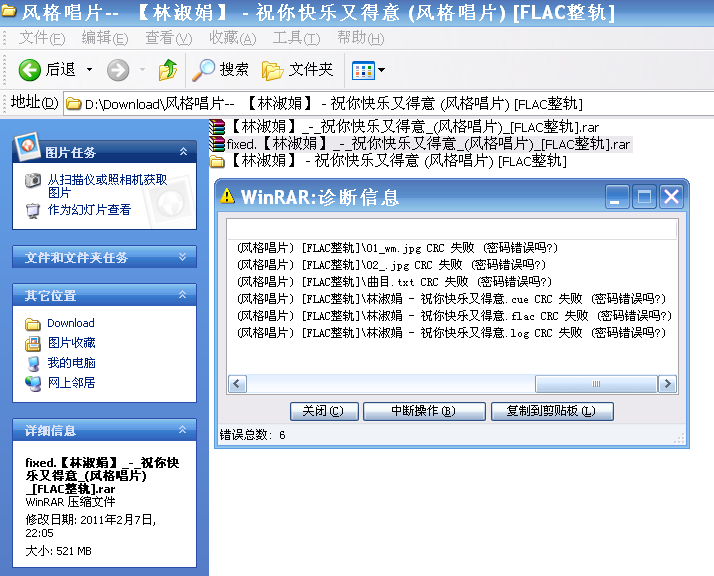This screenshot has height=576, width=714.
Task: Click the explorer title bar folder icon
Action: (8, 10)
